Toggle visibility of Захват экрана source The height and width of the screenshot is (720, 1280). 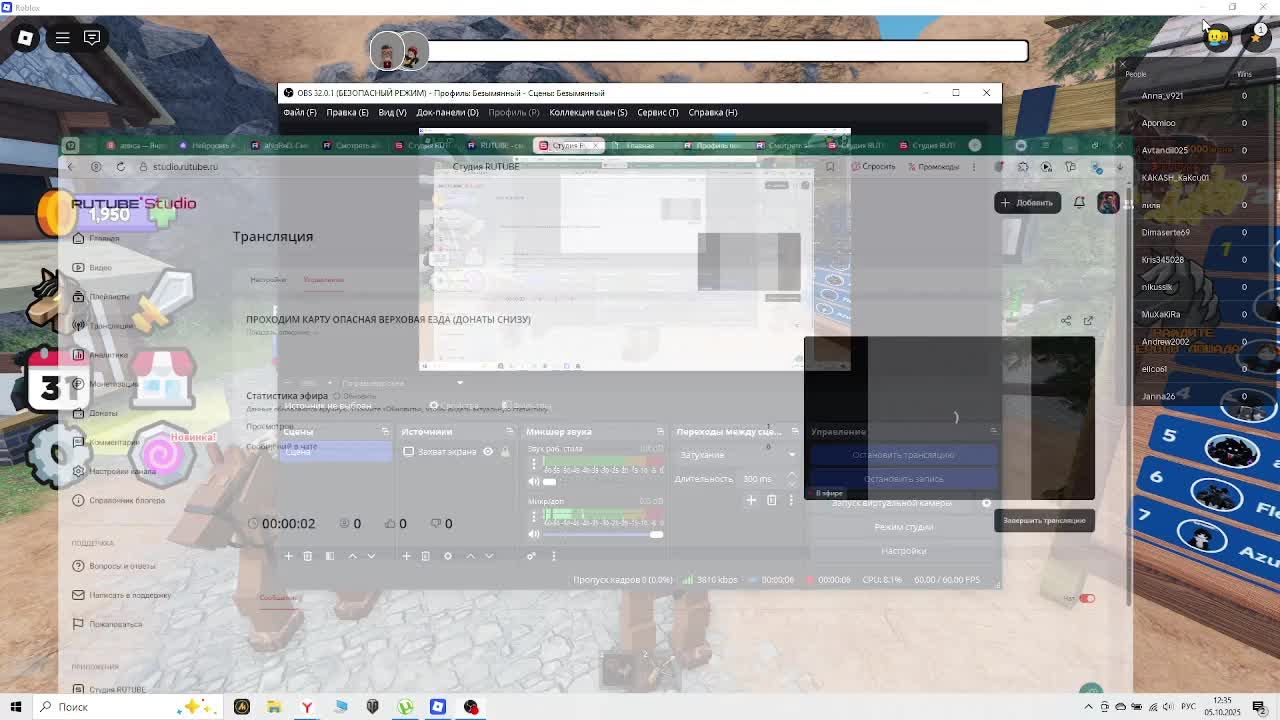tap(488, 452)
